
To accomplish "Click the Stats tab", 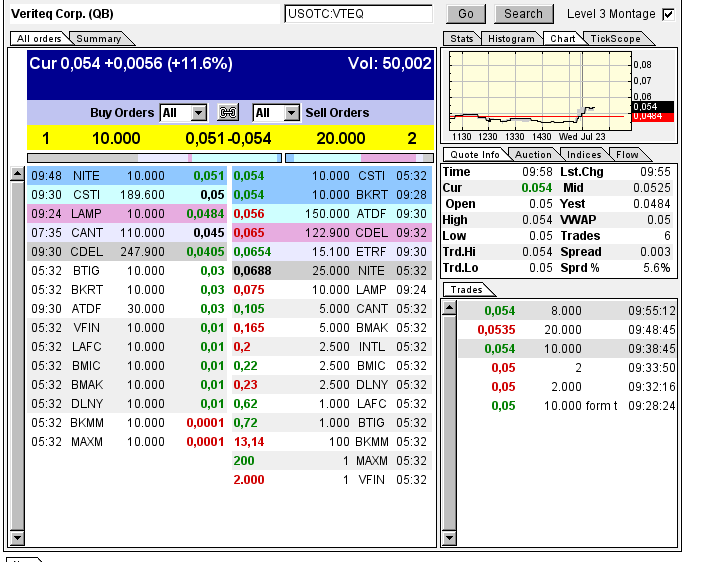I will pos(462,39).
